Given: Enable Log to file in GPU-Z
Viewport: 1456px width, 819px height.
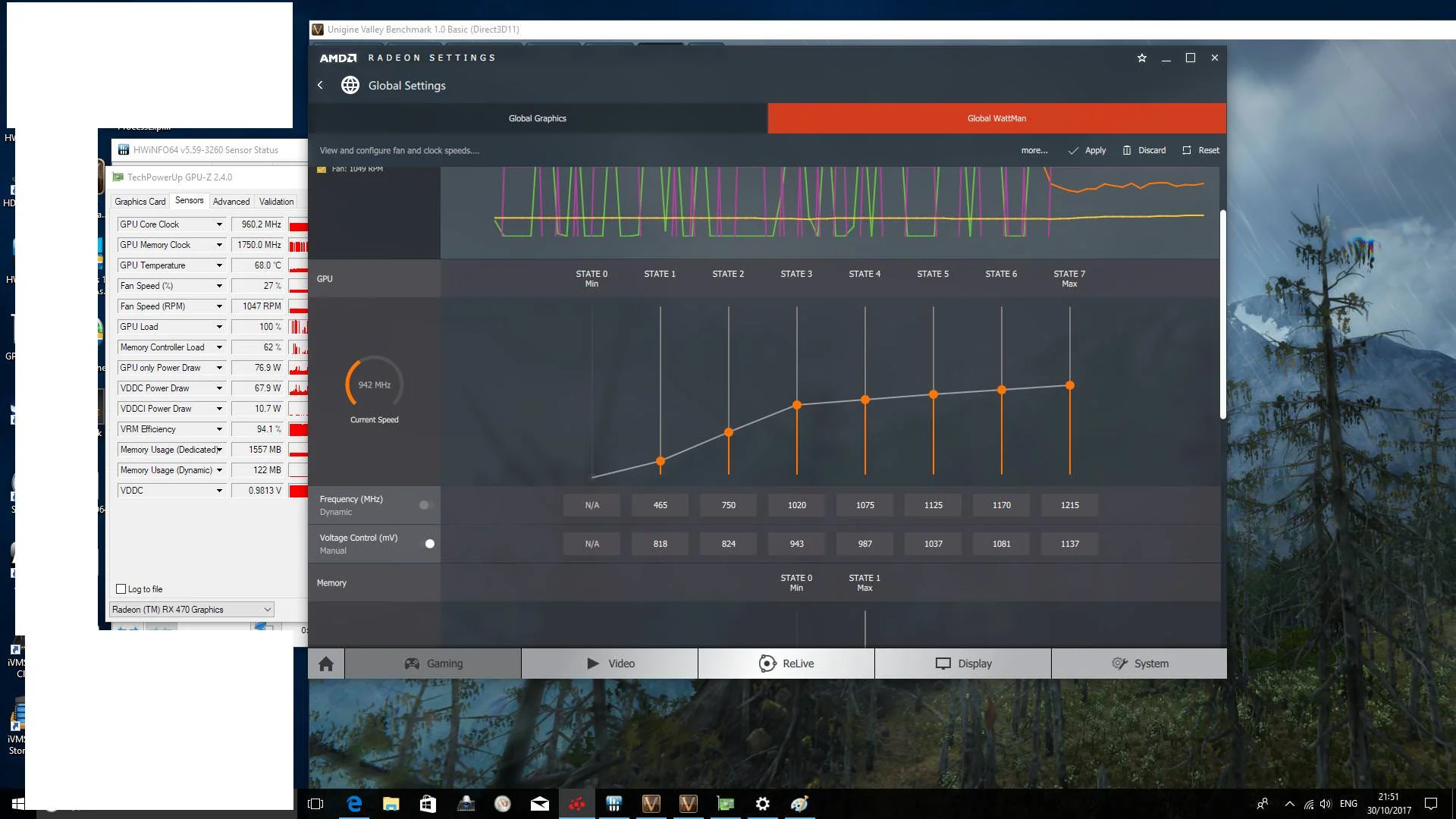Looking at the screenshot, I should coord(121,589).
